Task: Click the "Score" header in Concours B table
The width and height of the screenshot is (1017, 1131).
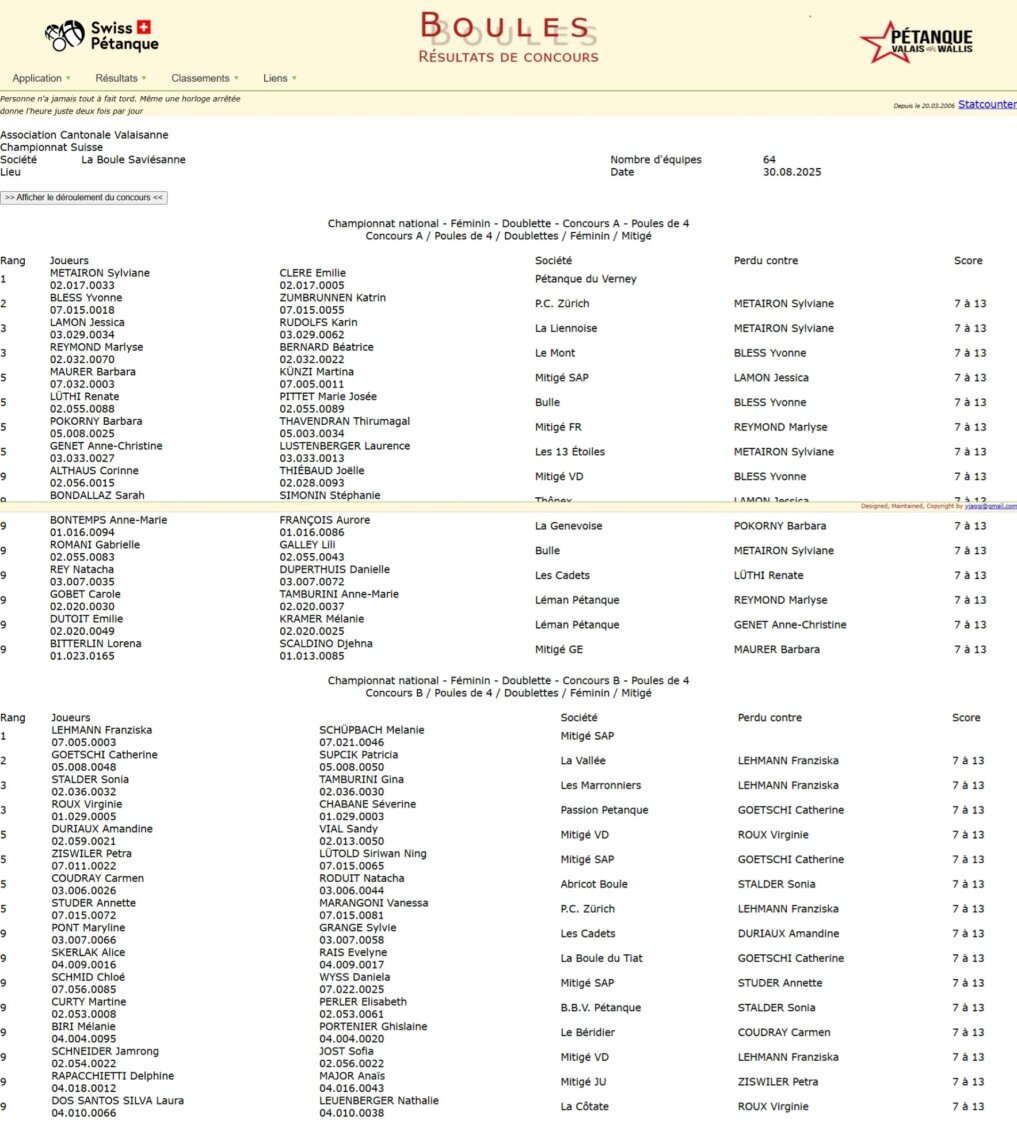Action: (x=966, y=718)
